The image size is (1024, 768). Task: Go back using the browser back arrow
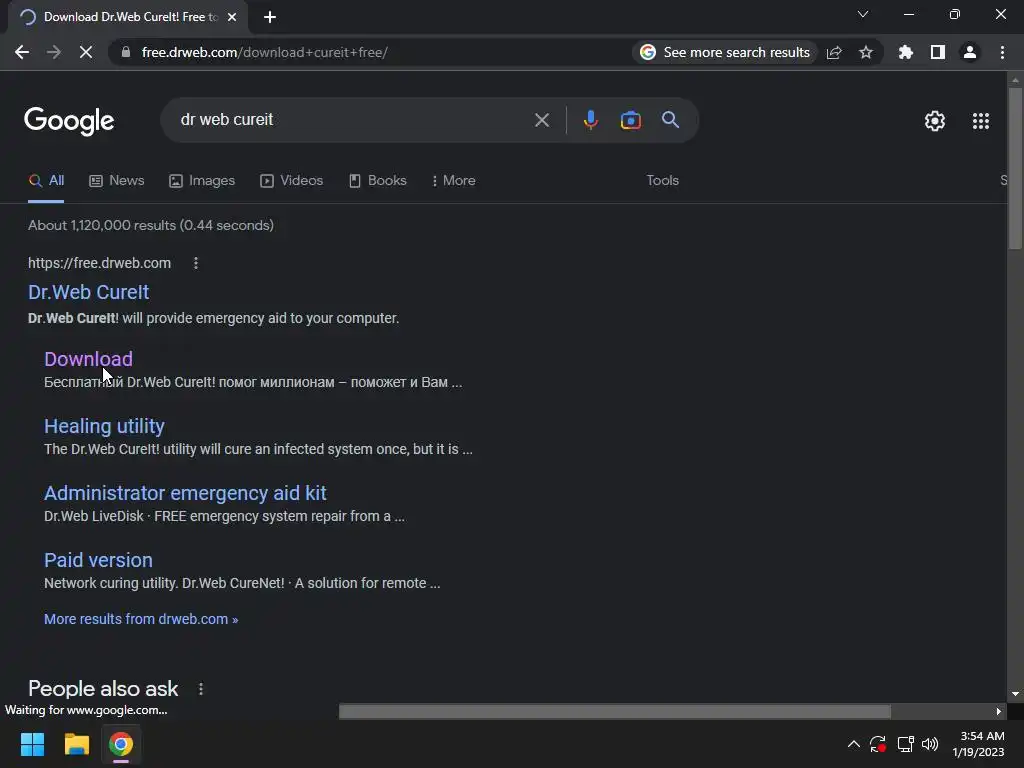point(22,52)
